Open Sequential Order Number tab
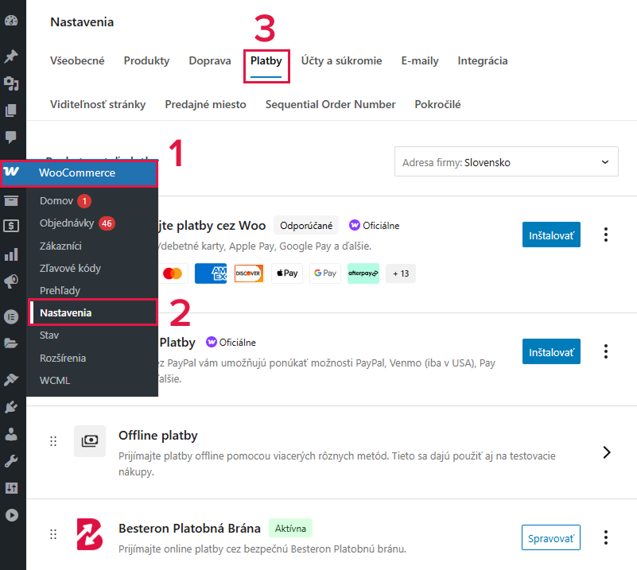The height and width of the screenshot is (570, 637). click(330, 104)
